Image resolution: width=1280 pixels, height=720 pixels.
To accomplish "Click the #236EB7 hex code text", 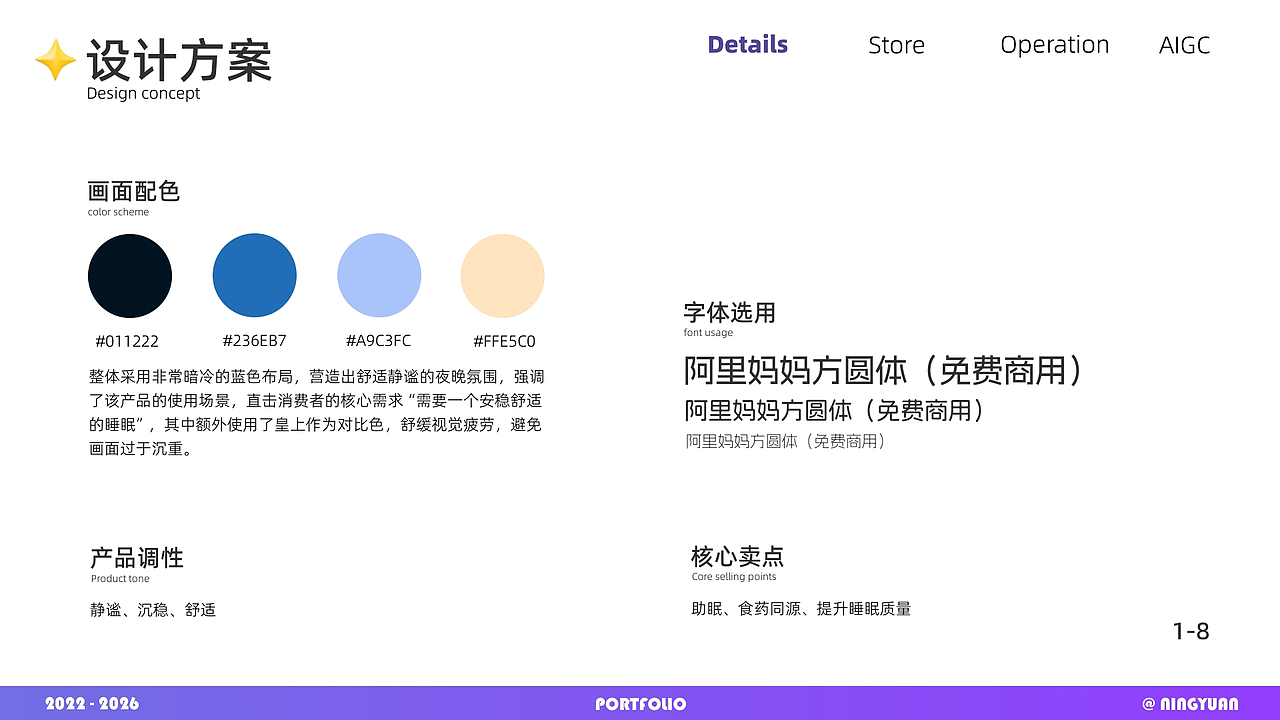I will point(255,341).
